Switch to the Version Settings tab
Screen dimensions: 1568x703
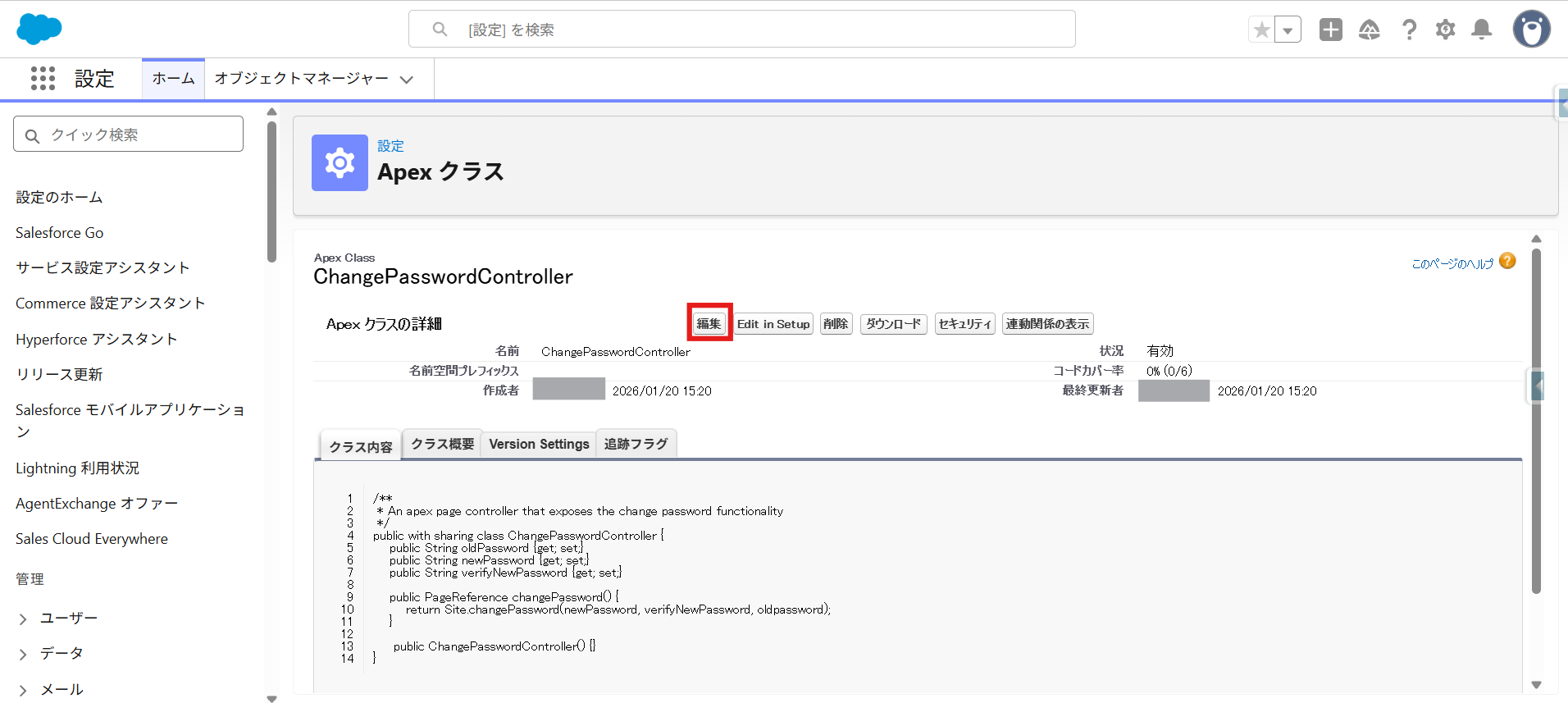[539, 444]
